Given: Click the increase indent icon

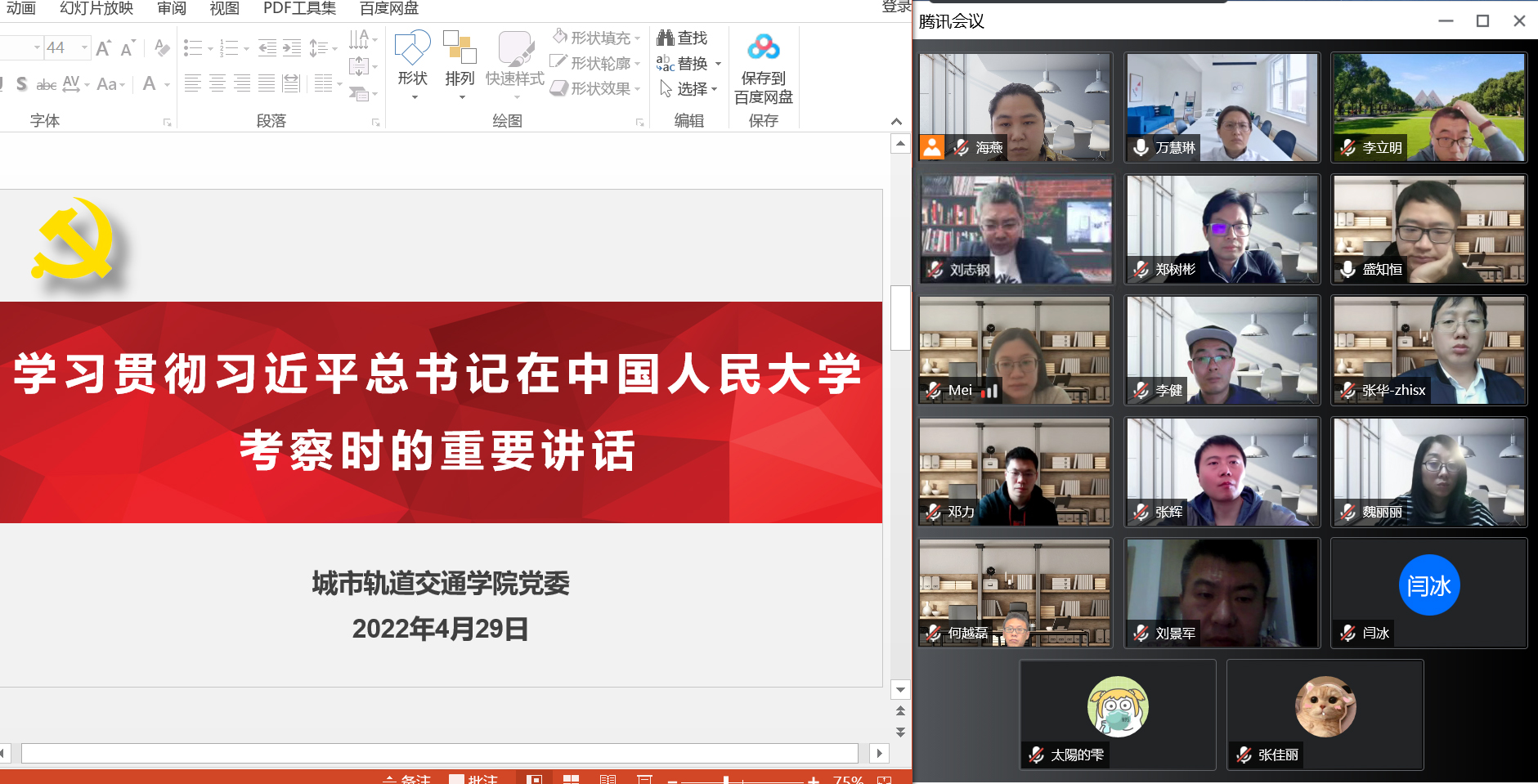Looking at the screenshot, I should (292, 48).
